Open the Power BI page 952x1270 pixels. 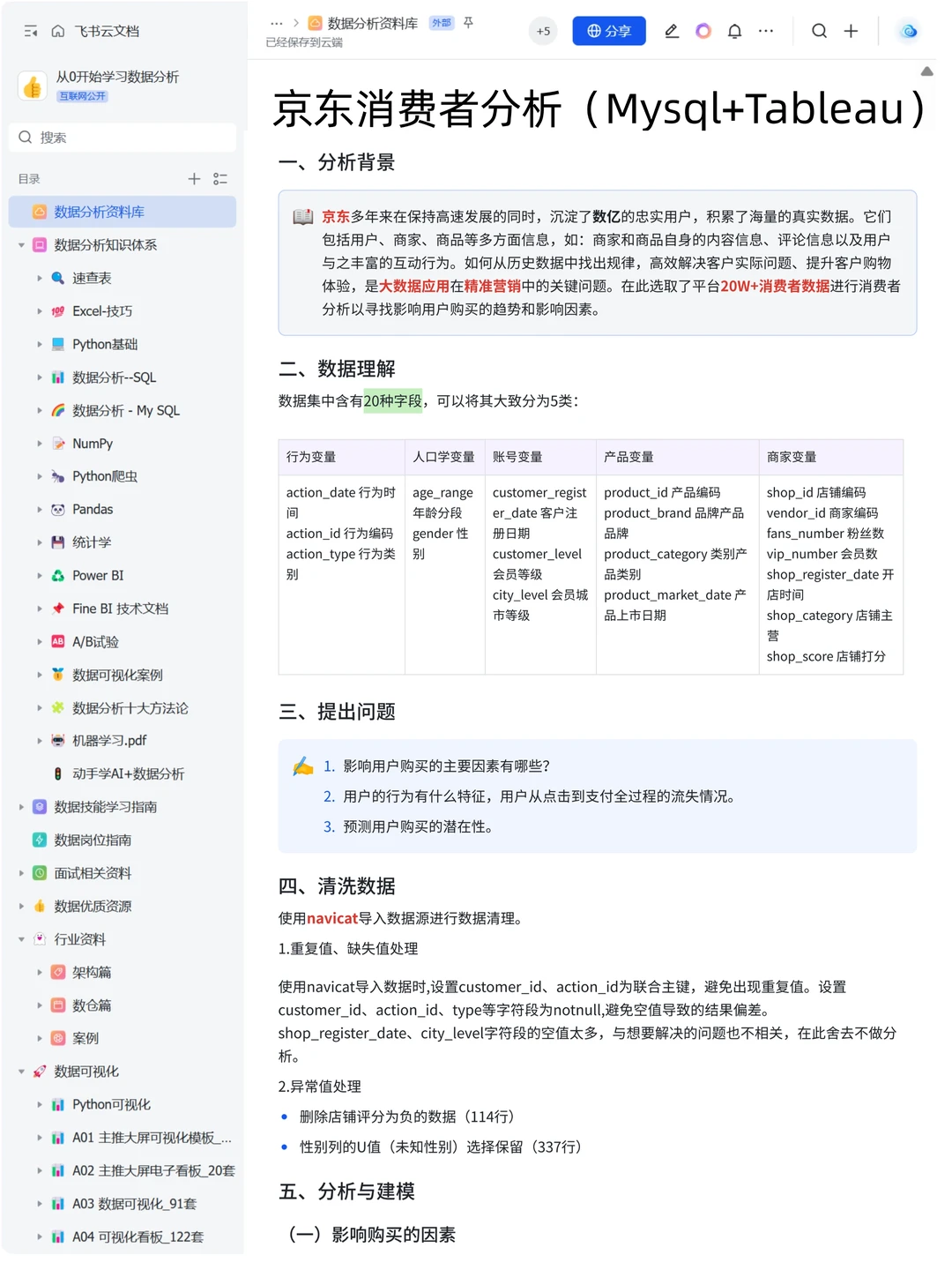point(98,576)
